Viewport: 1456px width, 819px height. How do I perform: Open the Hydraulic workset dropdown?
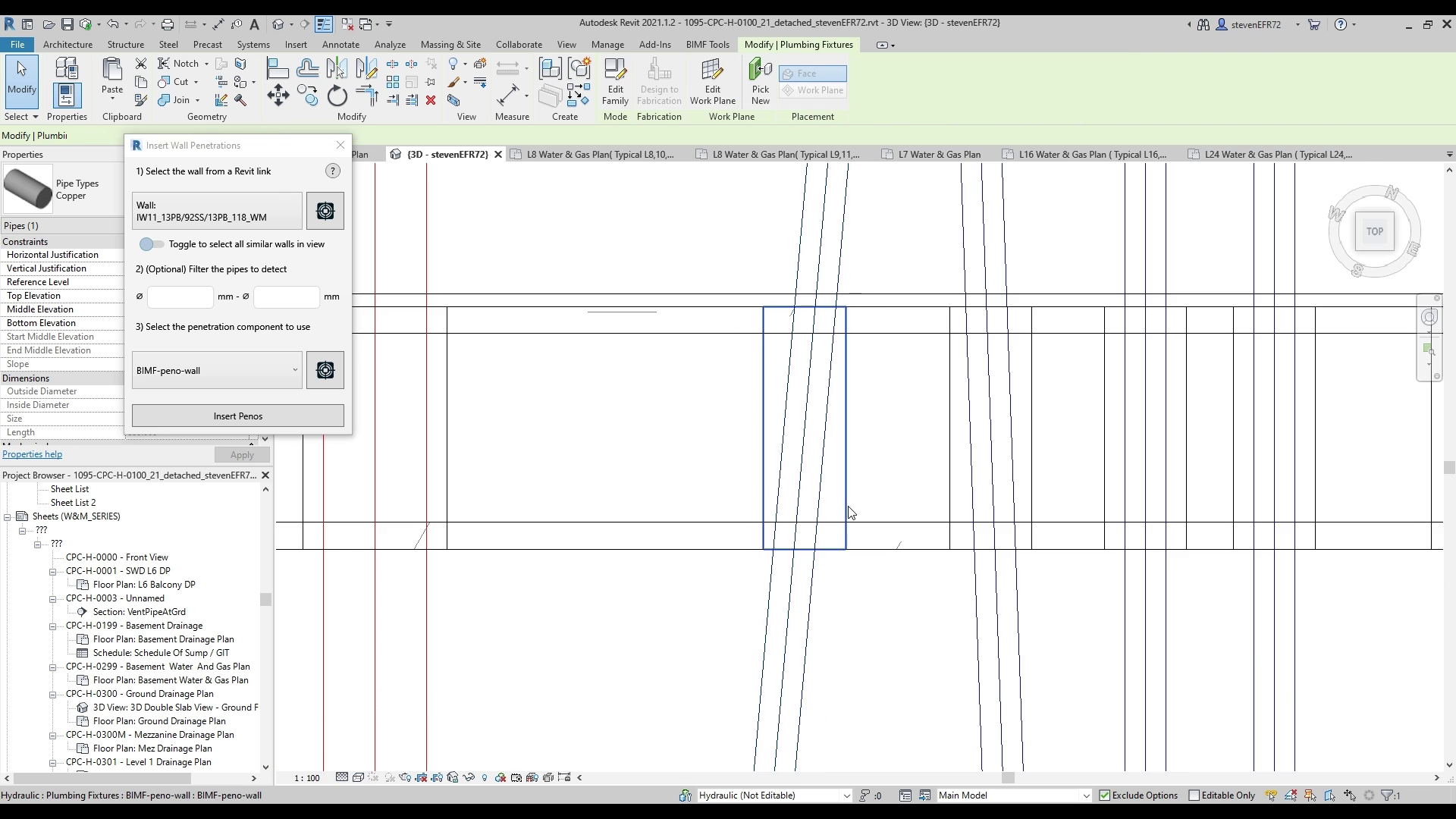[846, 795]
